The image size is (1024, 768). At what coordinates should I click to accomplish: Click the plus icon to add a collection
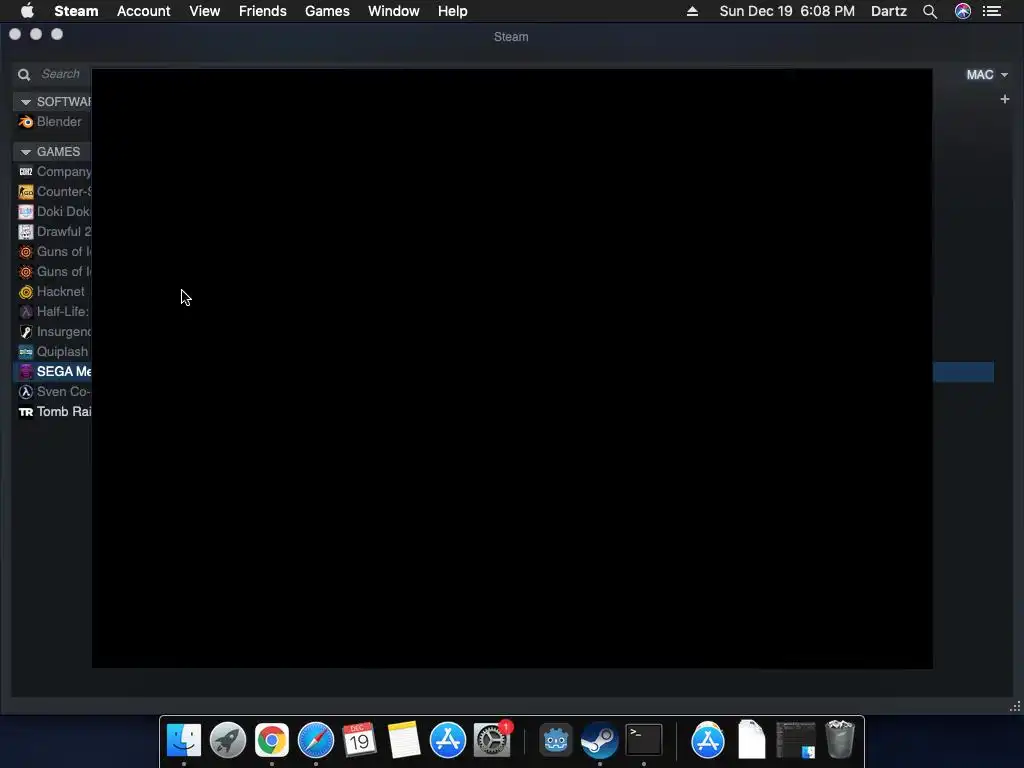point(1004,99)
